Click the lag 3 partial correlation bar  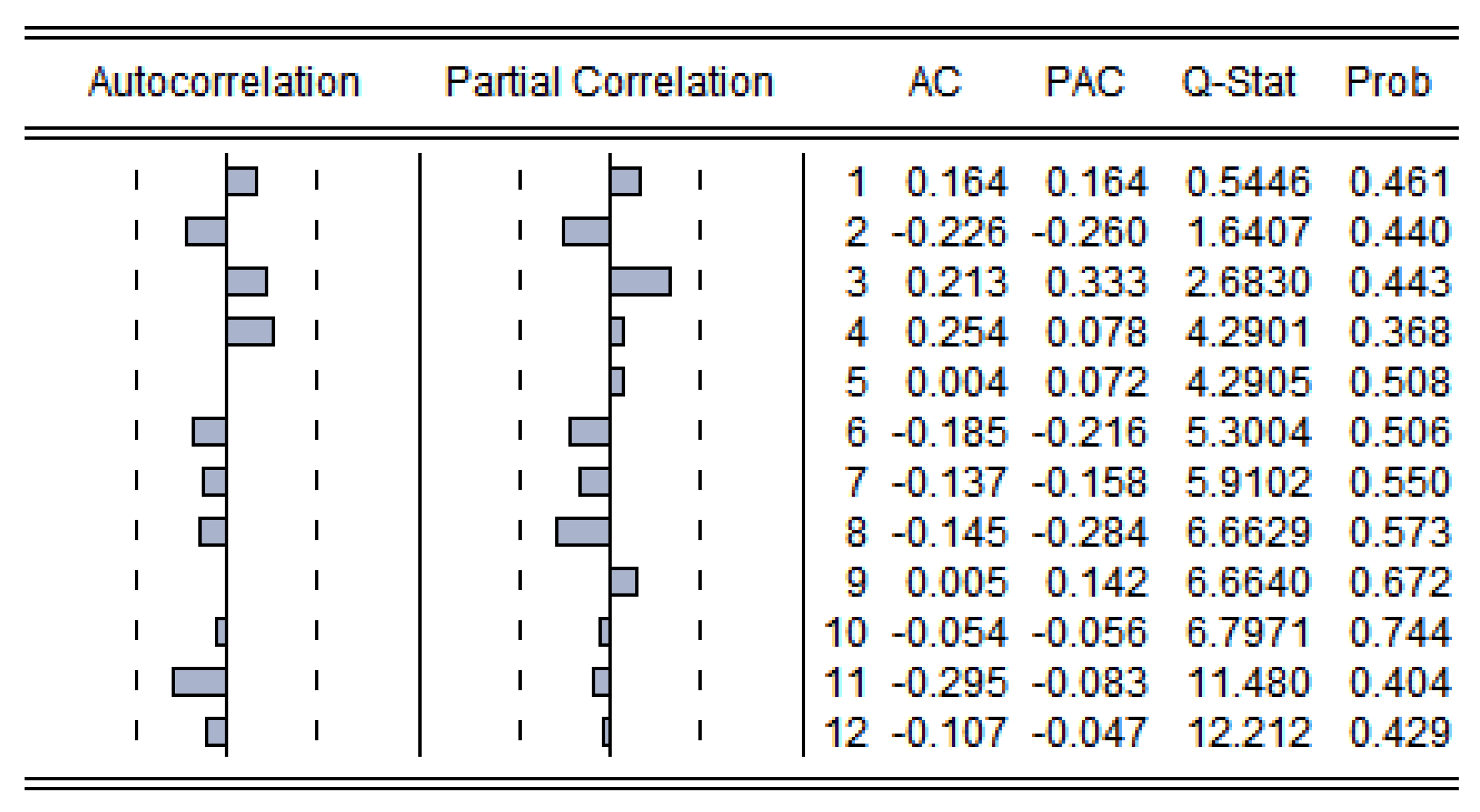[x=641, y=282]
